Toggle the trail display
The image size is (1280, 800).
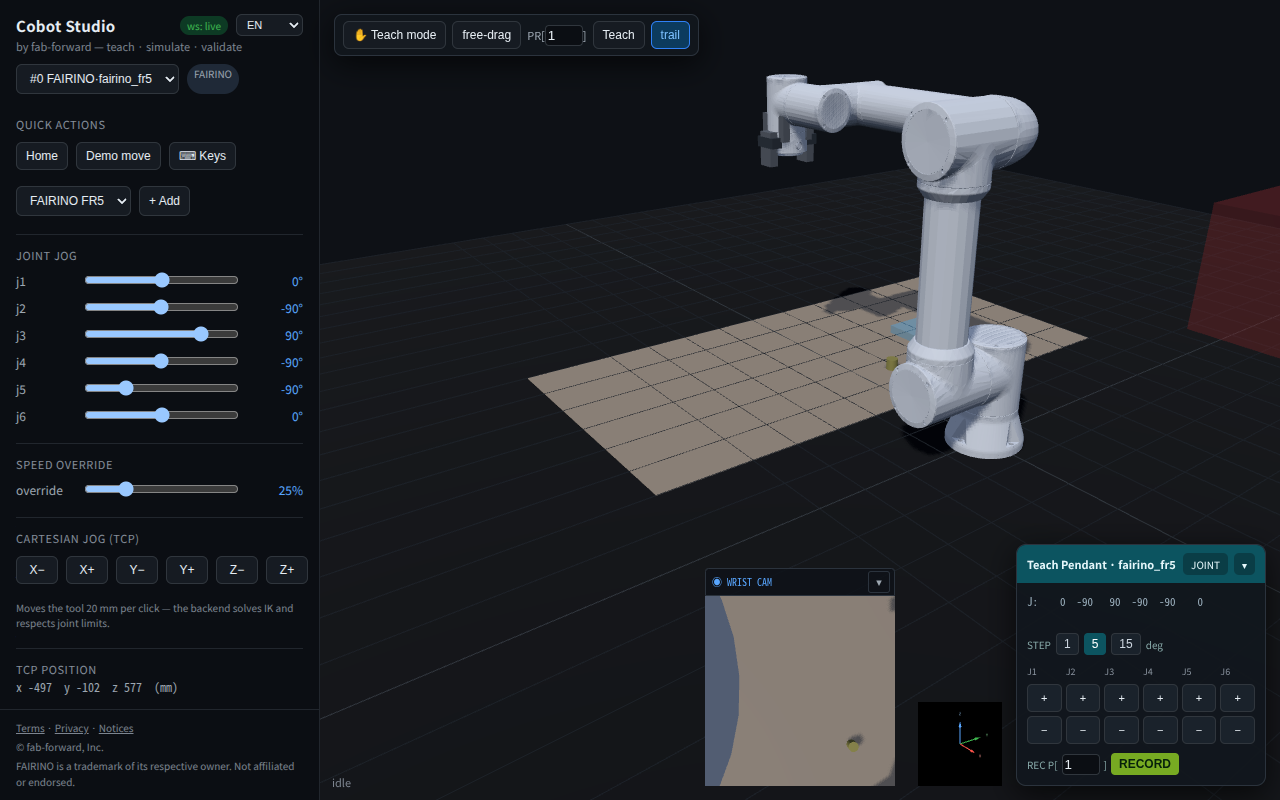[670, 35]
